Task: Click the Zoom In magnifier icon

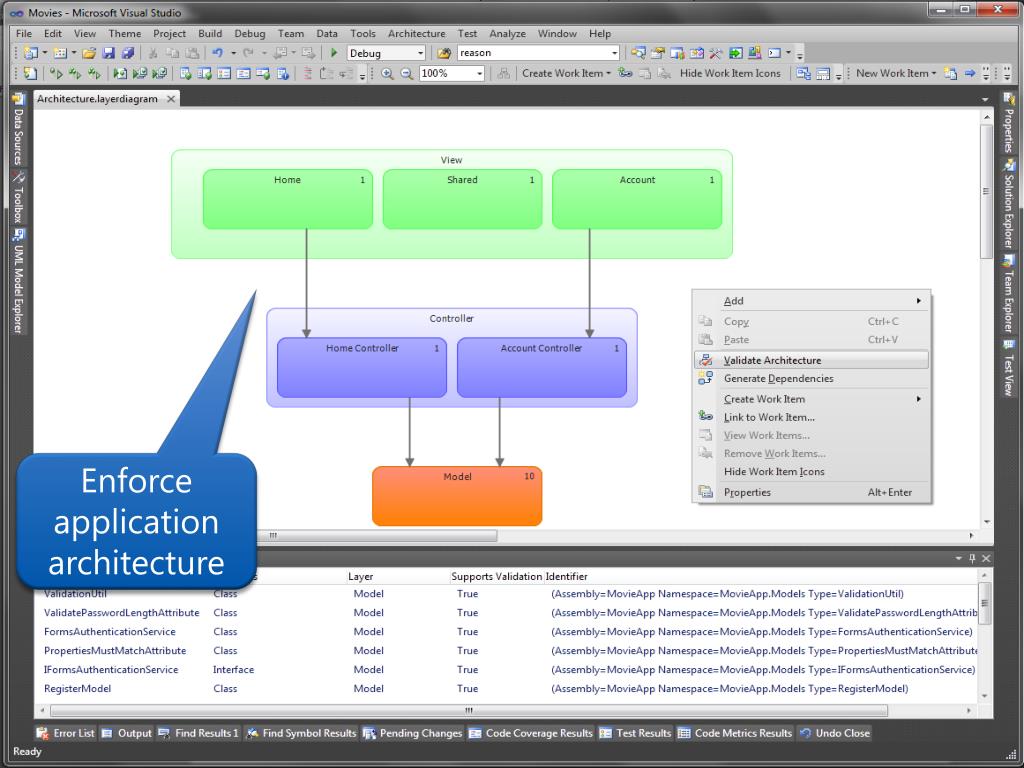Action: tap(387, 73)
